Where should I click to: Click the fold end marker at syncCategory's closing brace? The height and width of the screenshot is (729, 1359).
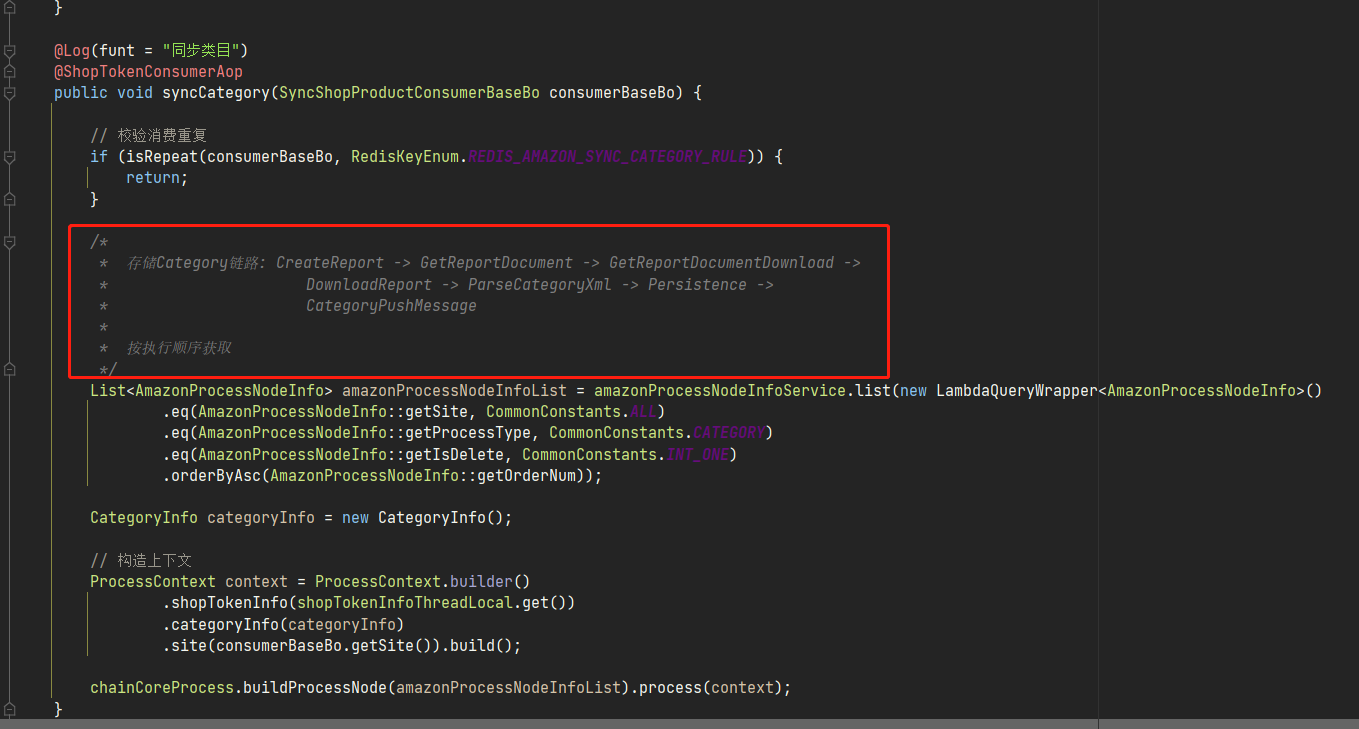coord(9,709)
